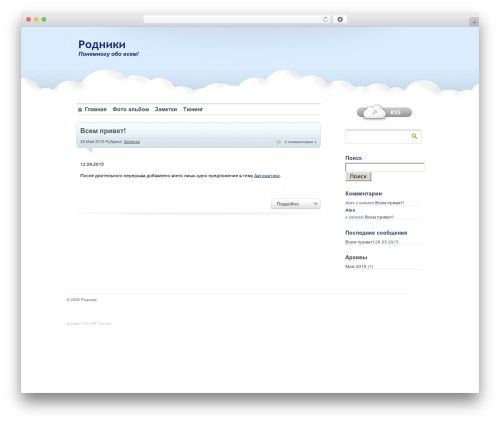Click the browser address bar
The width and height of the screenshot is (500, 423).
237,19
